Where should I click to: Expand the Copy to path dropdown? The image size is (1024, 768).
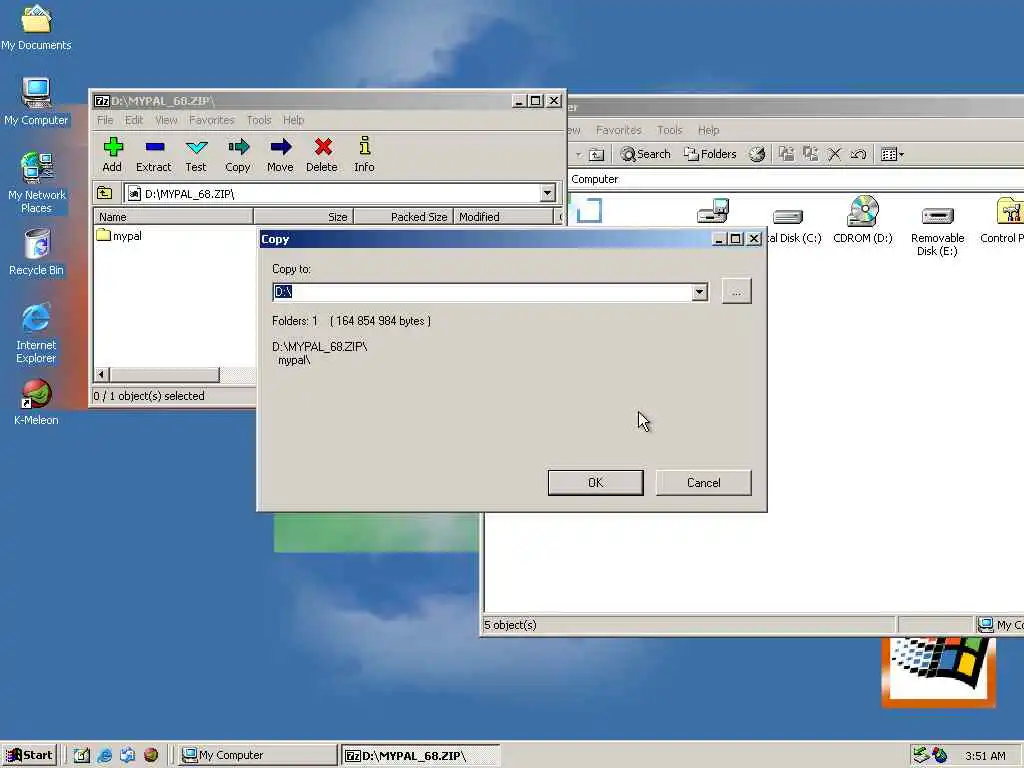pos(699,291)
